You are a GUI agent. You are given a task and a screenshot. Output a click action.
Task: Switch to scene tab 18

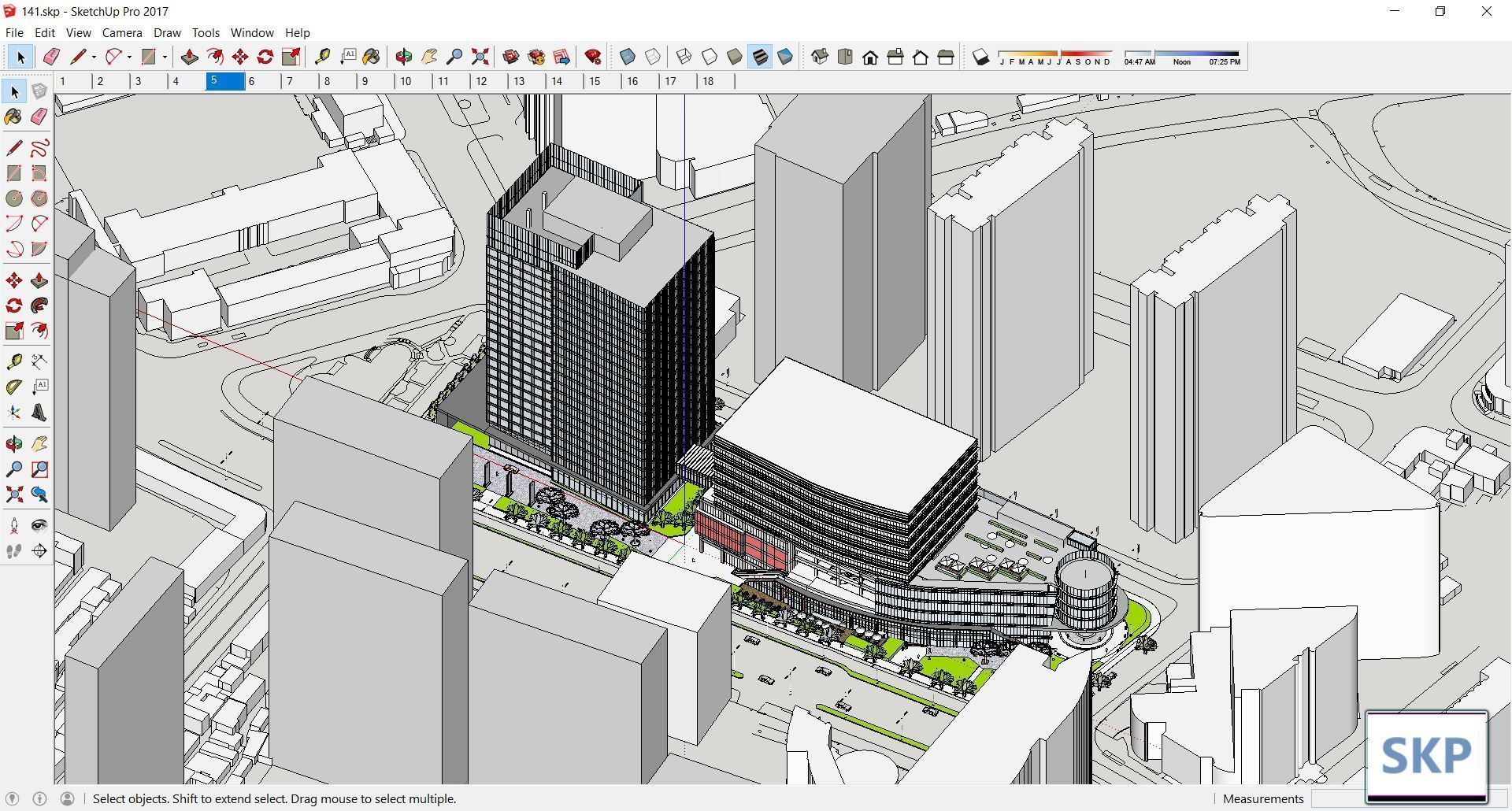715,81
